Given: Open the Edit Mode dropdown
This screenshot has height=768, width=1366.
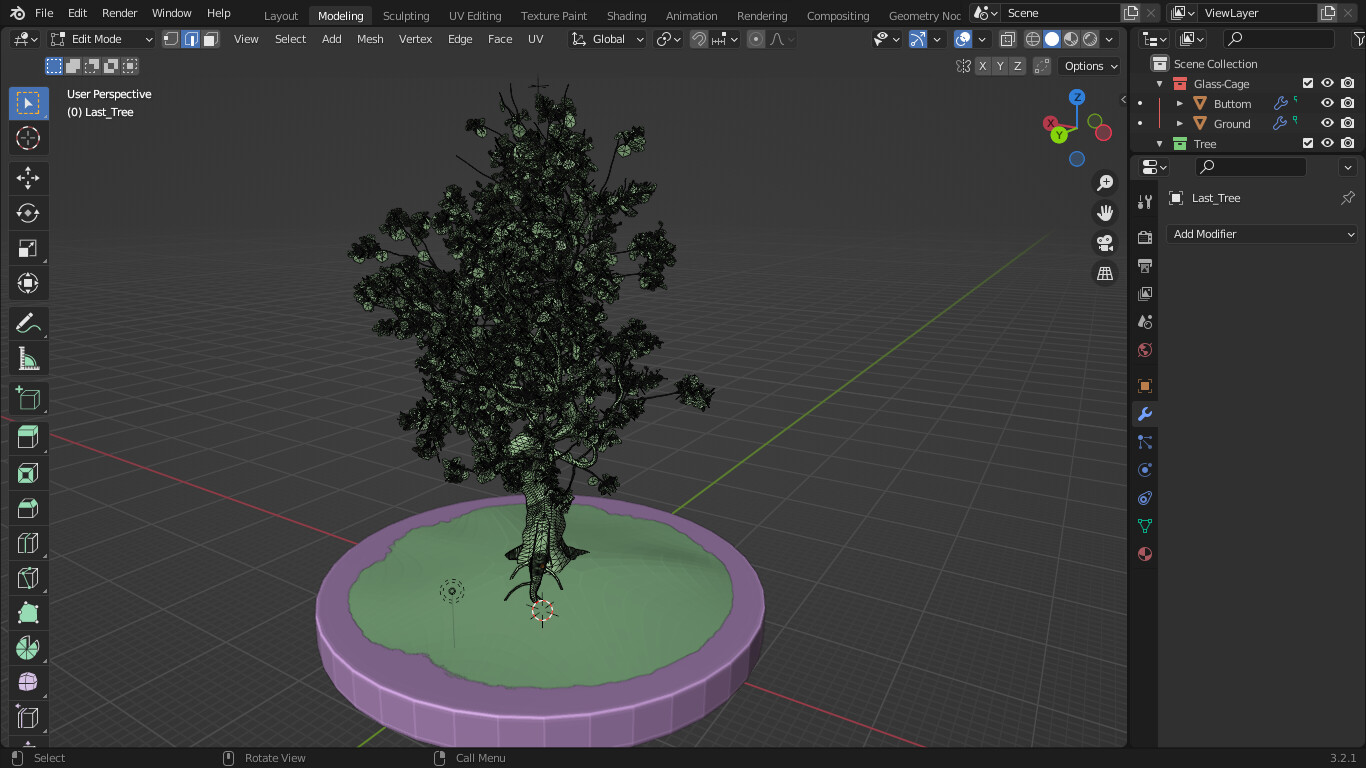Looking at the screenshot, I should tap(101, 39).
